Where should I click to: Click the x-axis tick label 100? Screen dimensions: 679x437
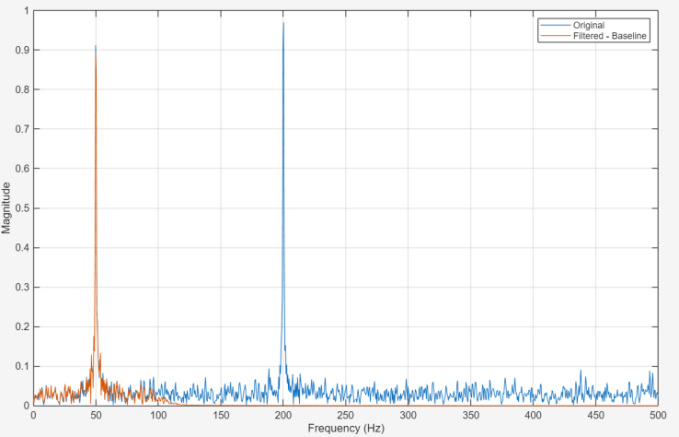158,415
